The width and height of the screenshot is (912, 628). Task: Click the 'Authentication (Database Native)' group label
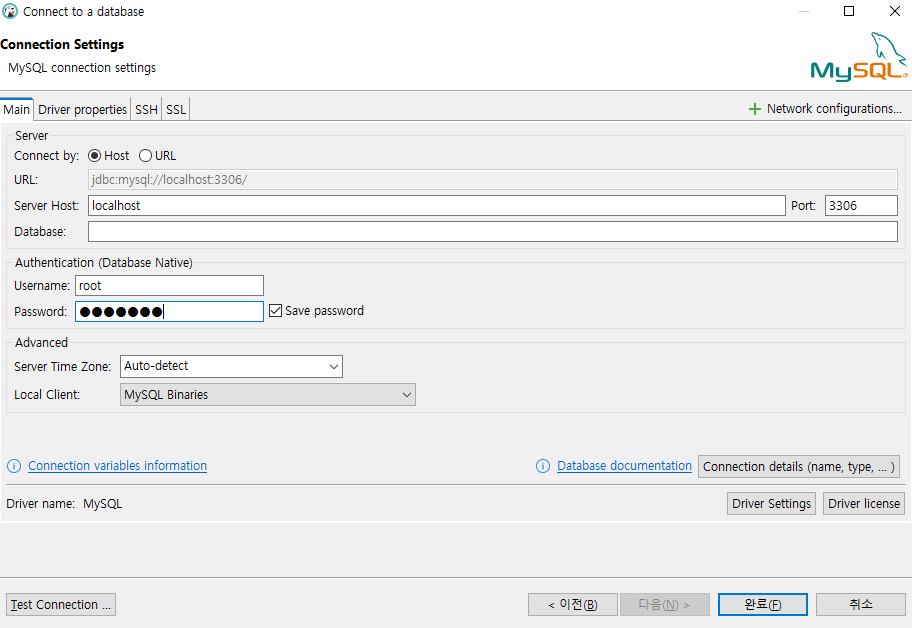coord(104,263)
